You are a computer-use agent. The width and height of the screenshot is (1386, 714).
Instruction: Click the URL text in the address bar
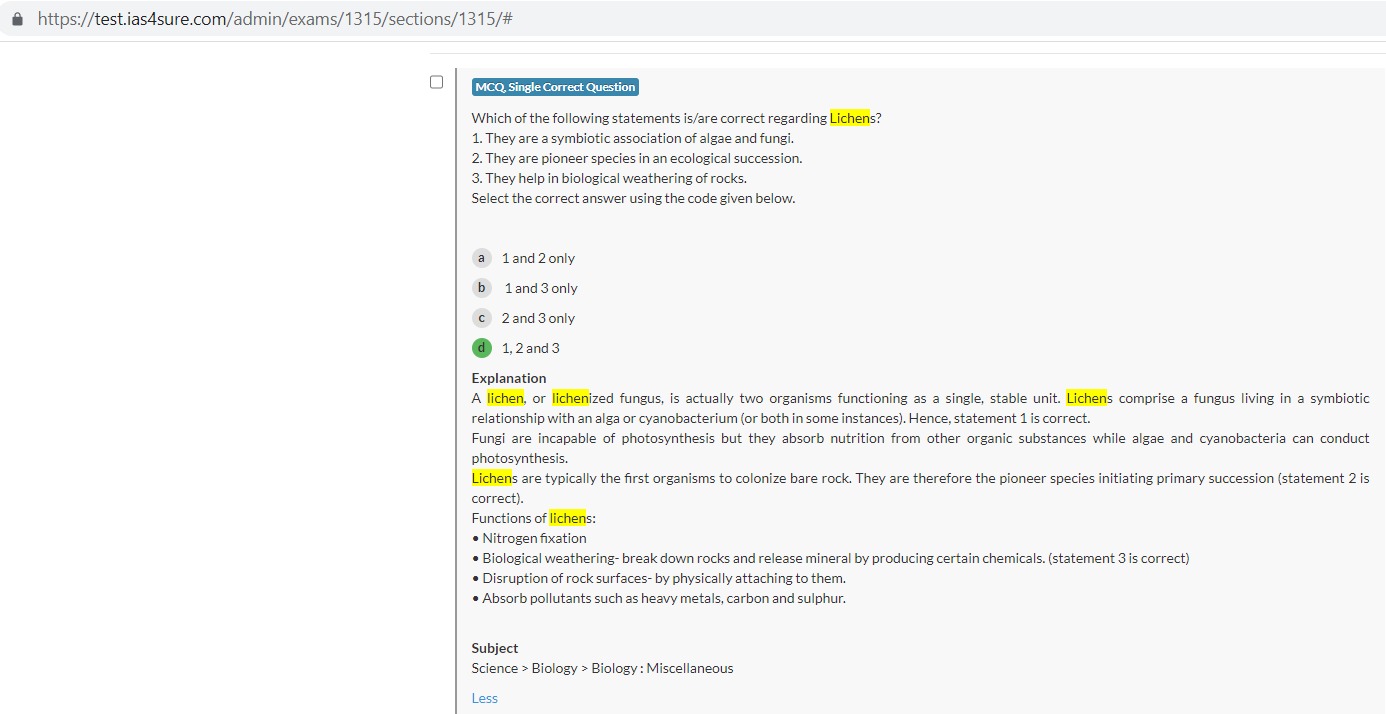pyautogui.click(x=275, y=19)
